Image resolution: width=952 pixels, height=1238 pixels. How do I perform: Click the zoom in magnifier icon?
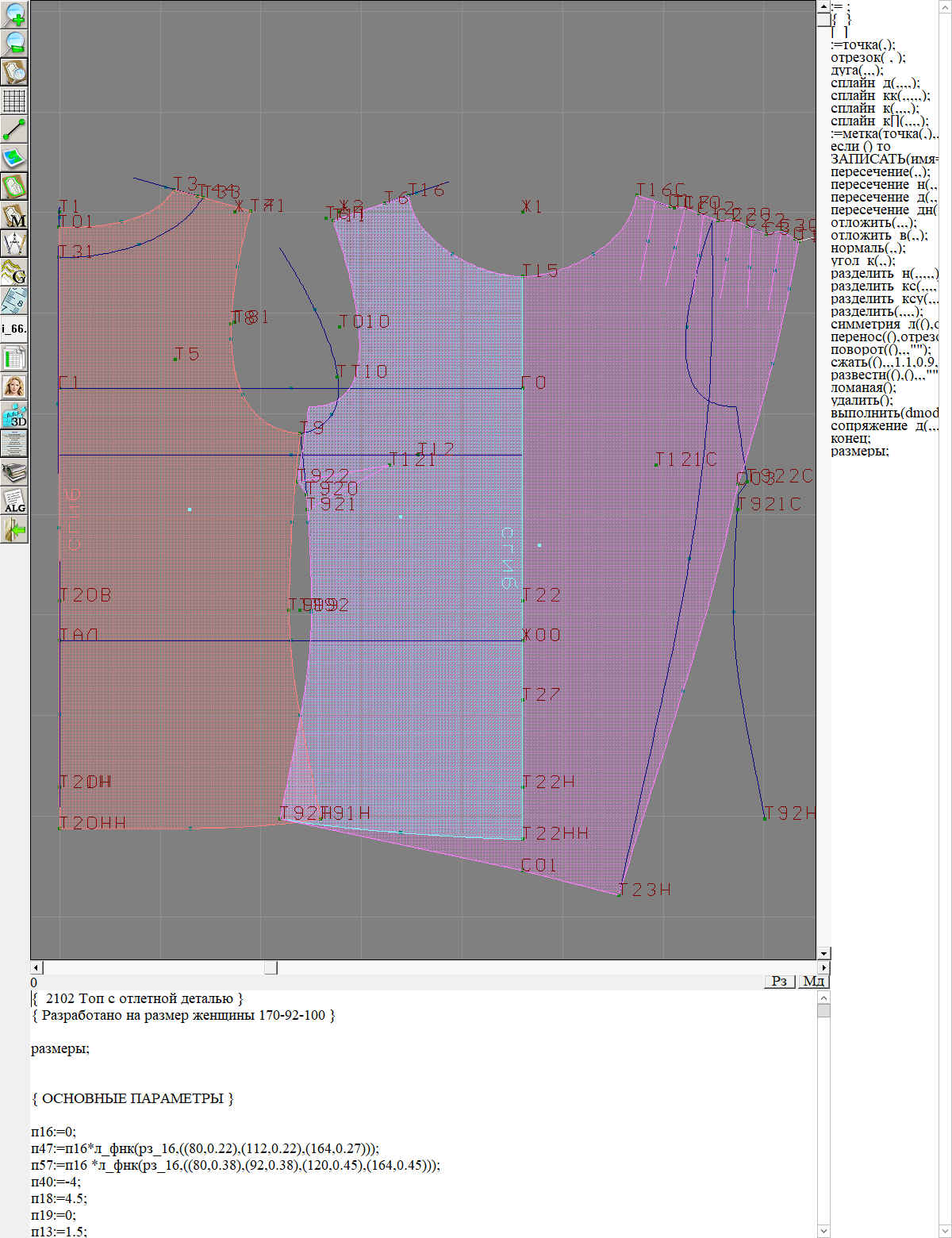14,14
